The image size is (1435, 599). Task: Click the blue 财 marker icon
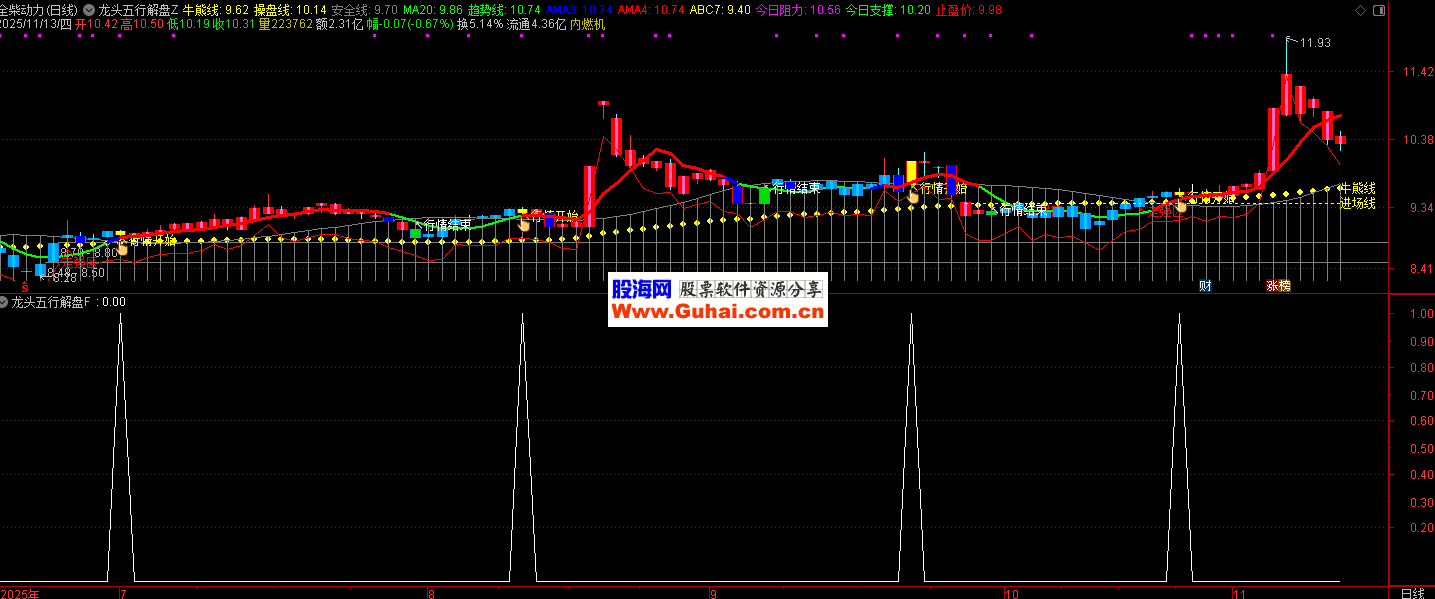(1206, 286)
